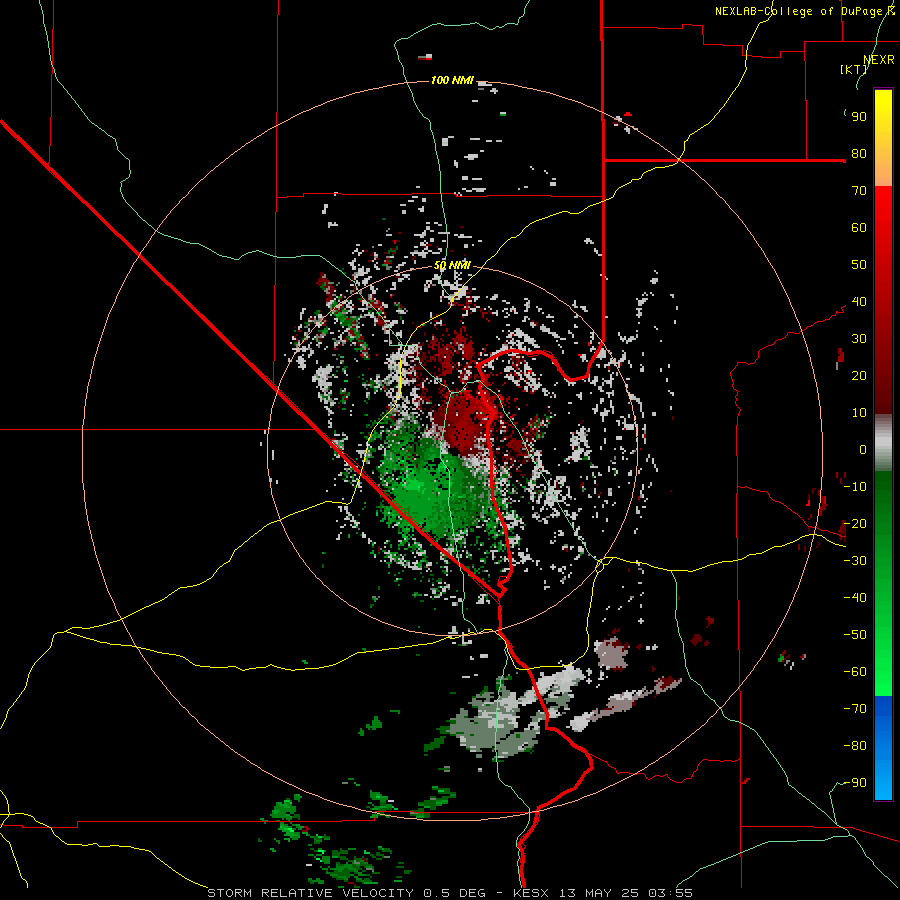This screenshot has height=900, width=900.
Task: Click the 20 value on velocity scale
Action: click(x=859, y=375)
